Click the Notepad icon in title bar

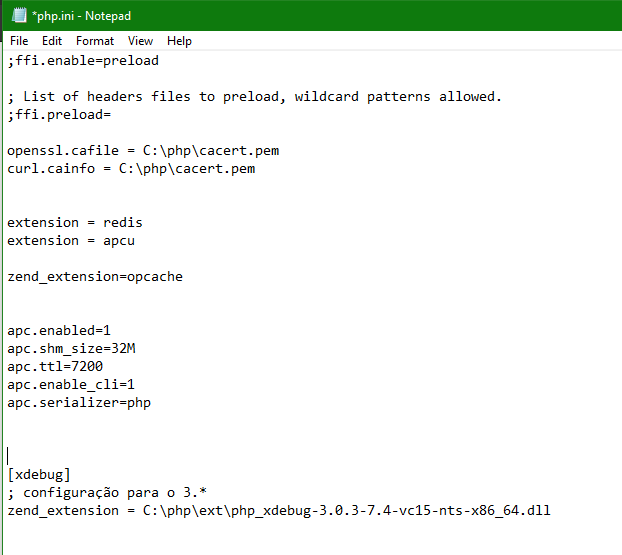tap(19, 15)
